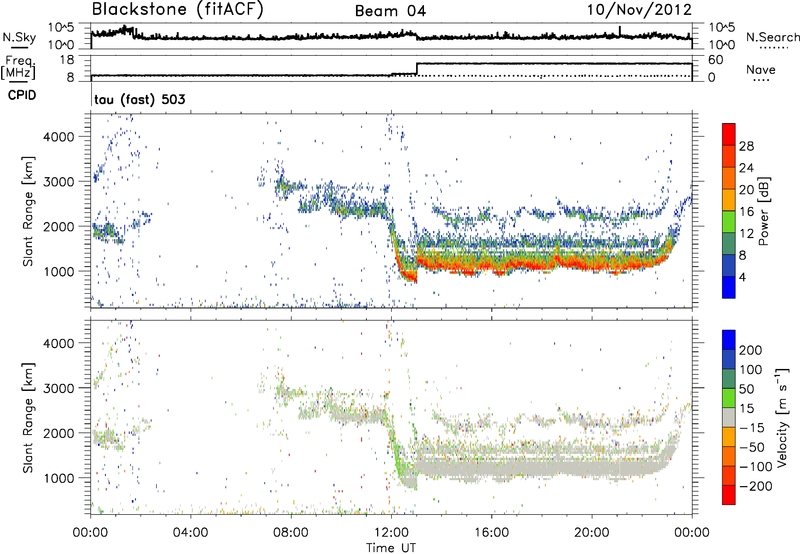This screenshot has height=554, width=800.
Task: Click the gray segment of the Velocity colorbar
Action: [x=729, y=417]
